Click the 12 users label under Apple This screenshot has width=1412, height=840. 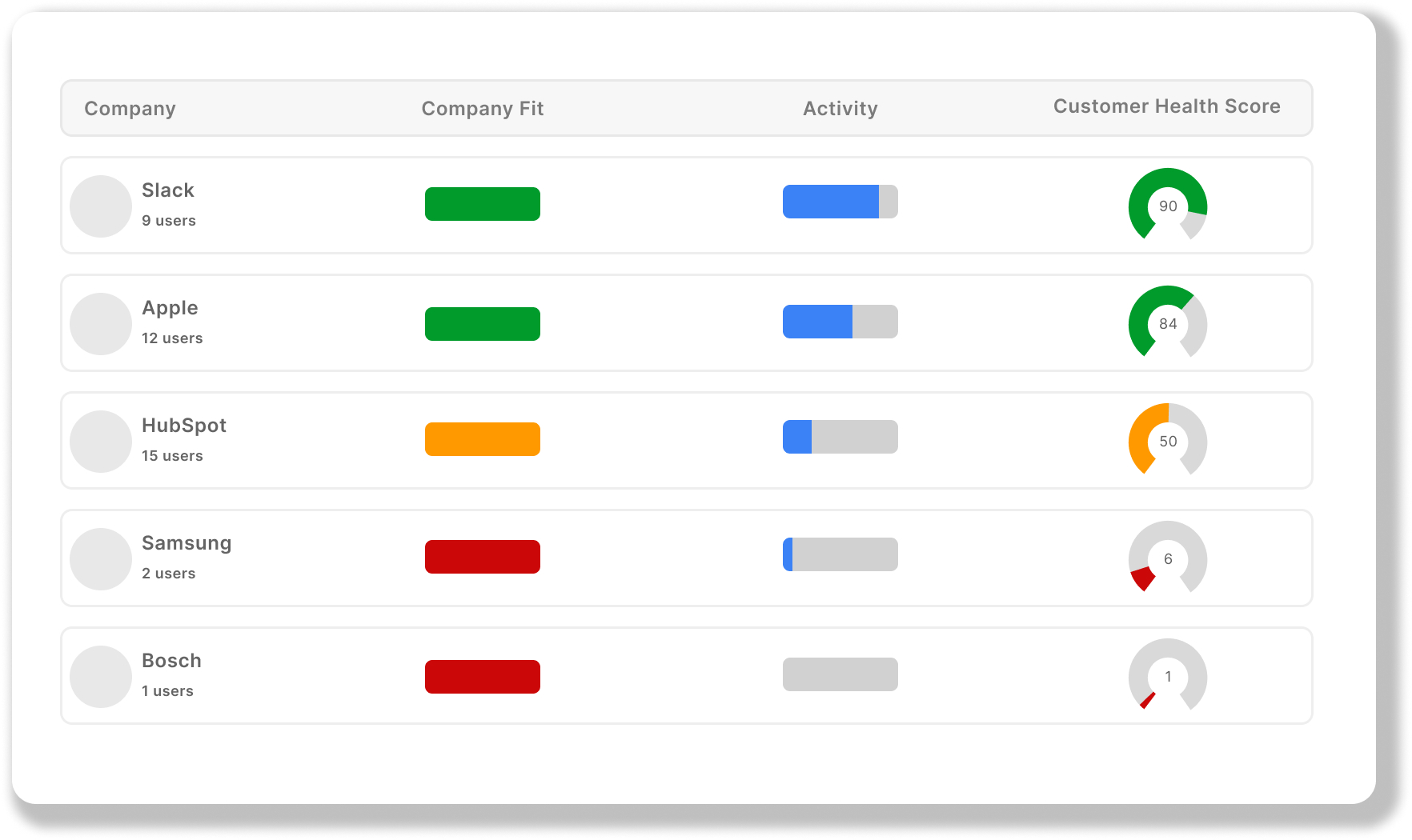point(171,338)
